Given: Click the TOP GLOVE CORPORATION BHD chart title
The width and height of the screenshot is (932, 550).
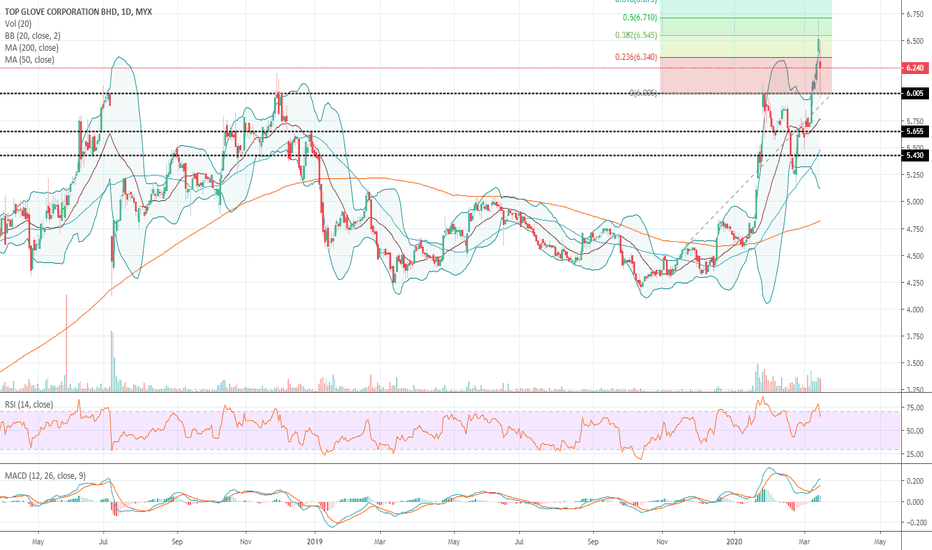Looking at the screenshot, I should [78, 11].
